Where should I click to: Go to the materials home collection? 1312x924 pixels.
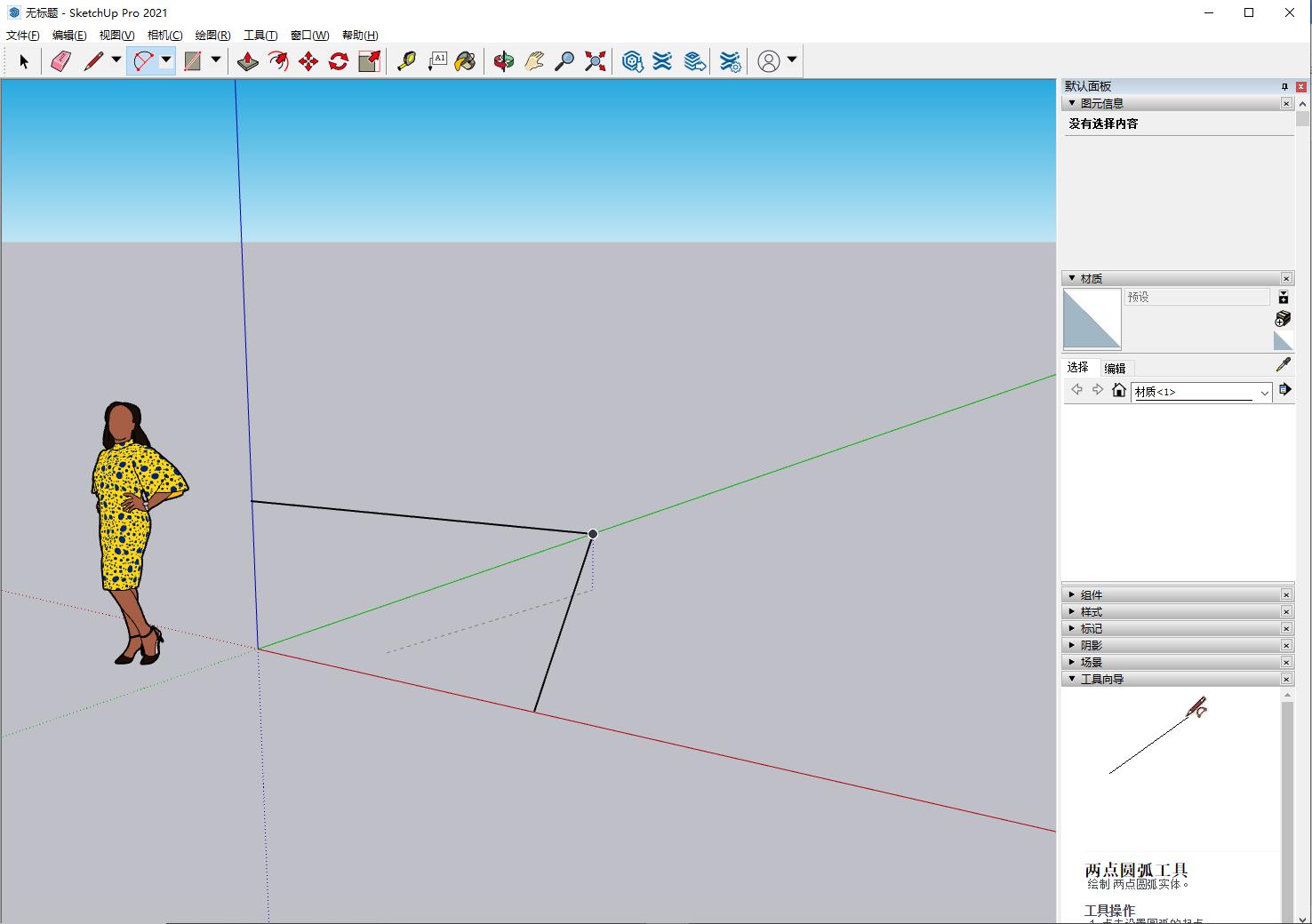click(1119, 390)
